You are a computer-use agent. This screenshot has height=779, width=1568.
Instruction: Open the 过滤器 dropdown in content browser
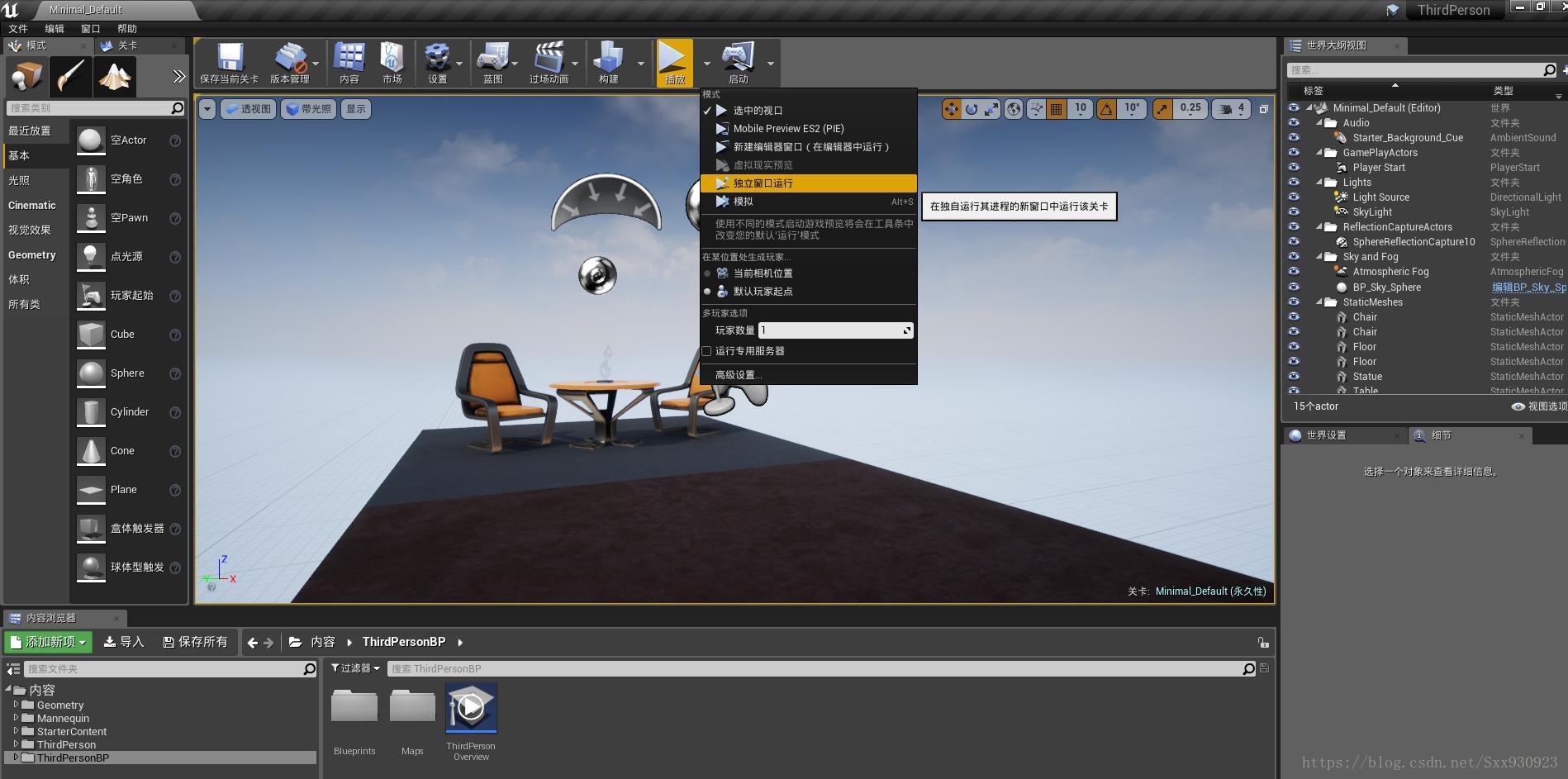(x=354, y=667)
